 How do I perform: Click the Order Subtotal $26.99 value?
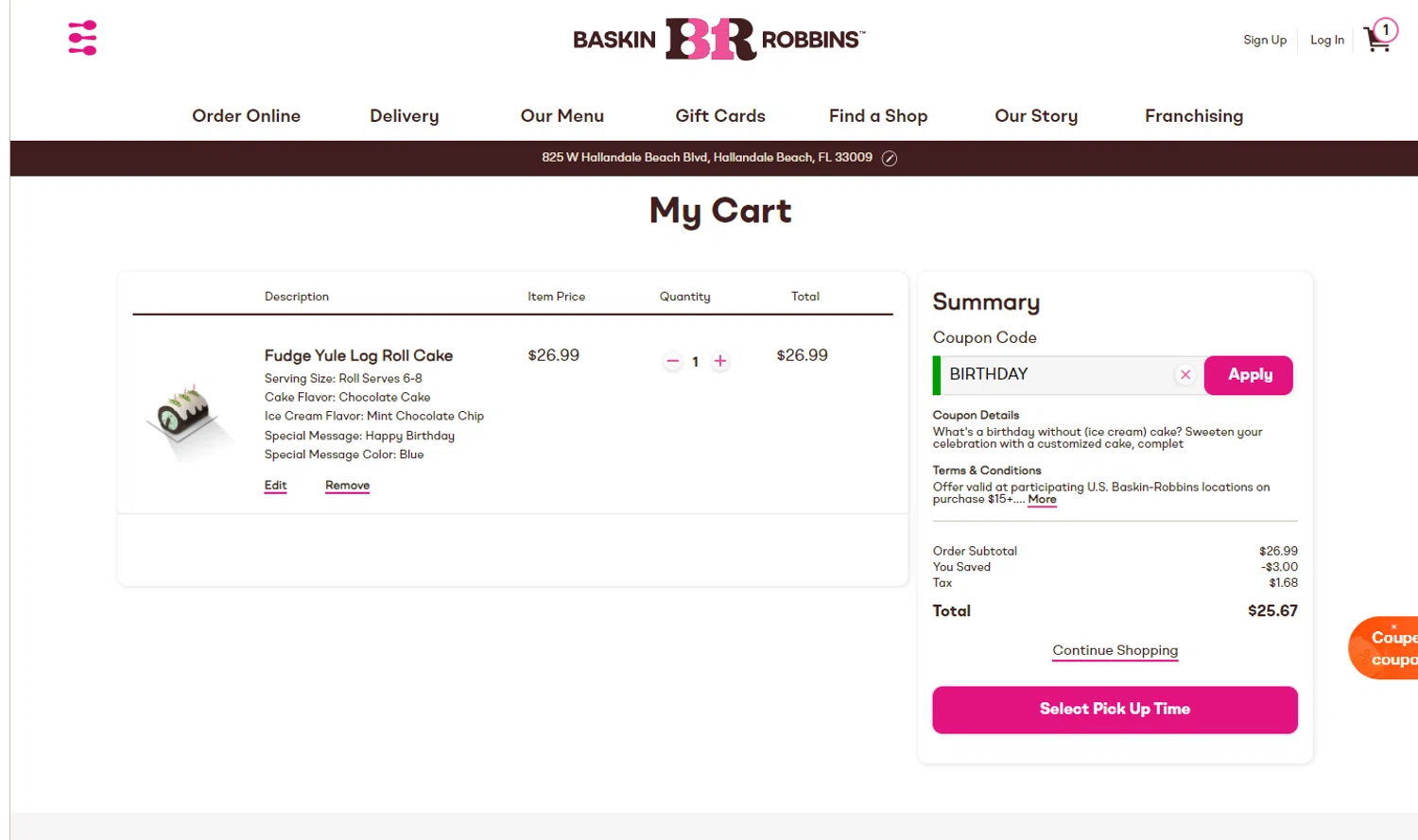[x=1278, y=551]
